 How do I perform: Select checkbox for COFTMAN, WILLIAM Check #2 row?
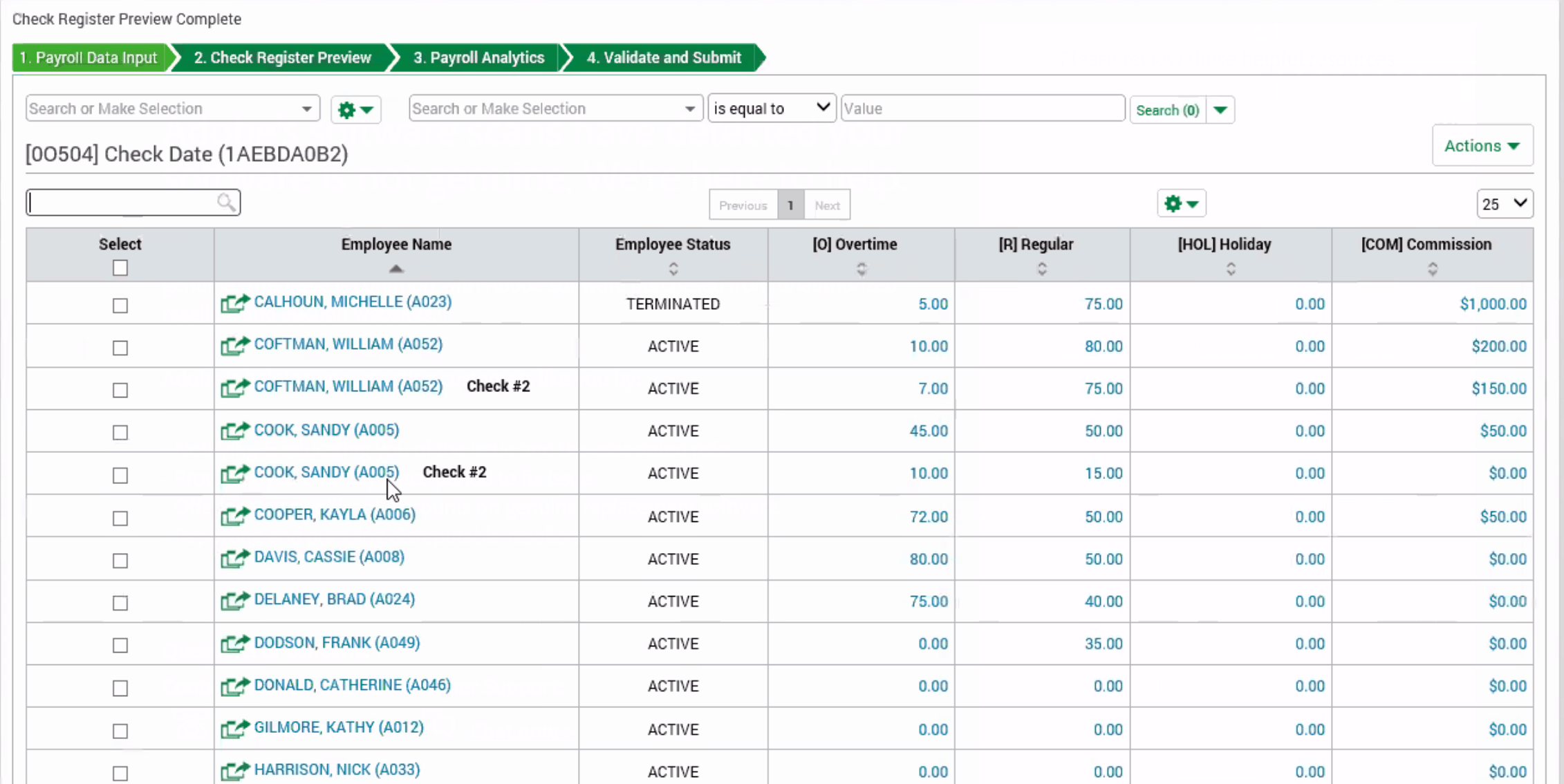coord(120,391)
